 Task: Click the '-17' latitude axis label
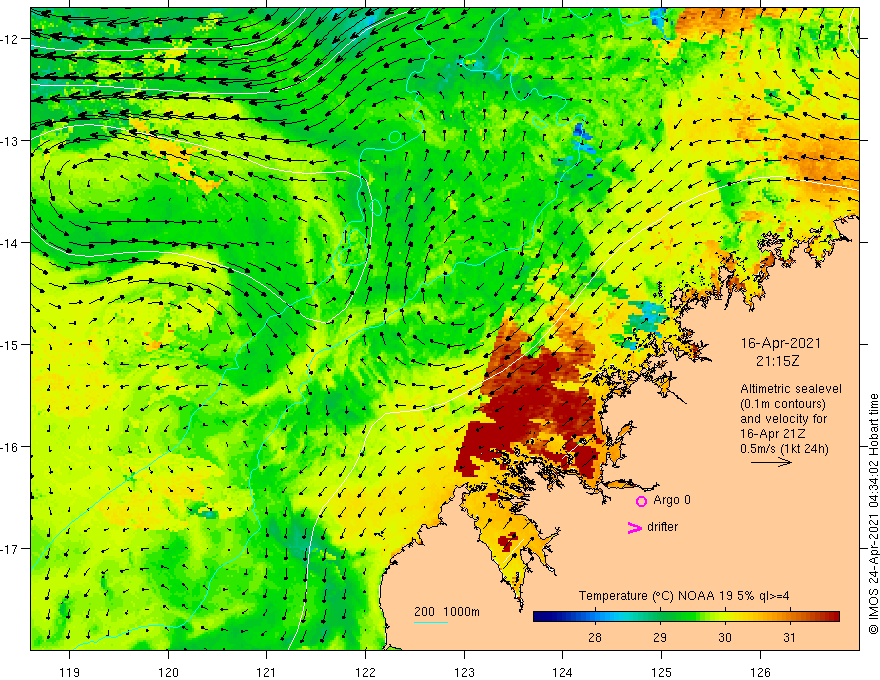[x=11, y=549]
